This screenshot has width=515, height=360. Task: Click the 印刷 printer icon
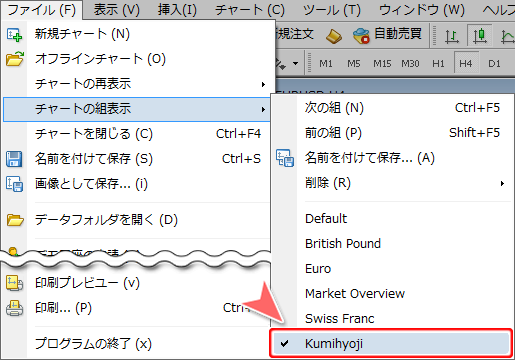14,308
